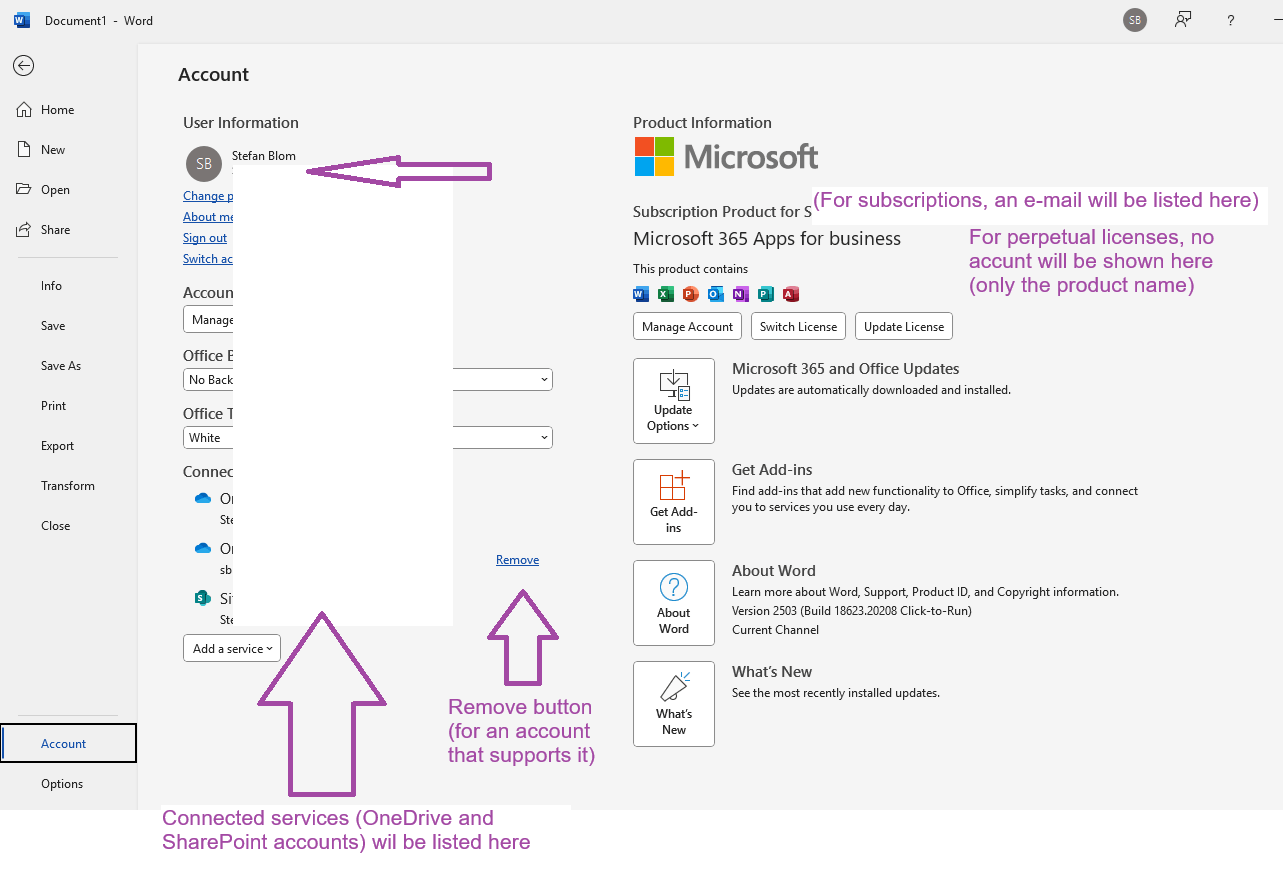Viewport: 1283px width, 880px height.
Task: Go back using the backstage back arrow
Action: tap(23, 66)
